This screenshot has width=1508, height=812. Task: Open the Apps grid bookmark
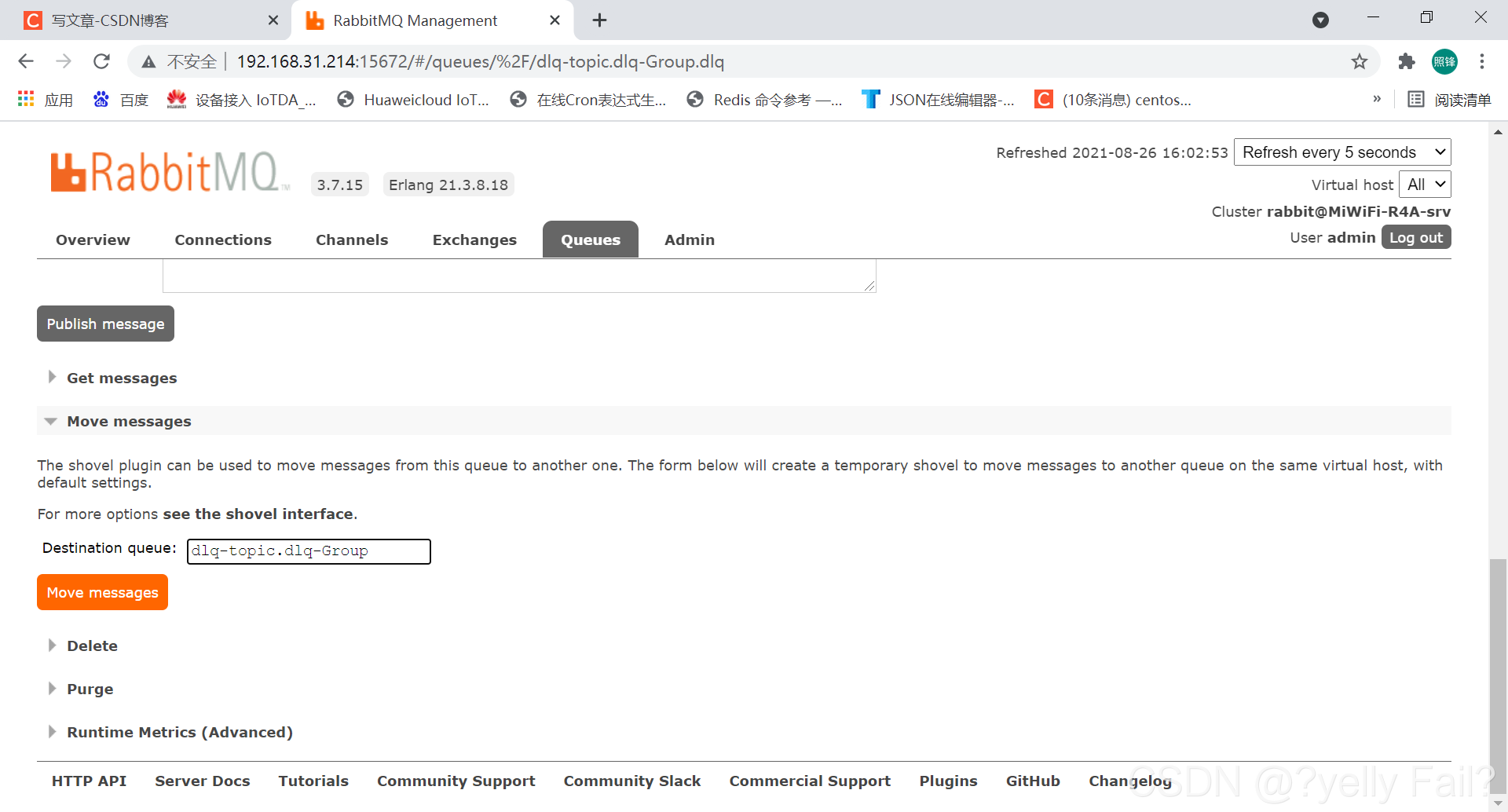(45, 100)
